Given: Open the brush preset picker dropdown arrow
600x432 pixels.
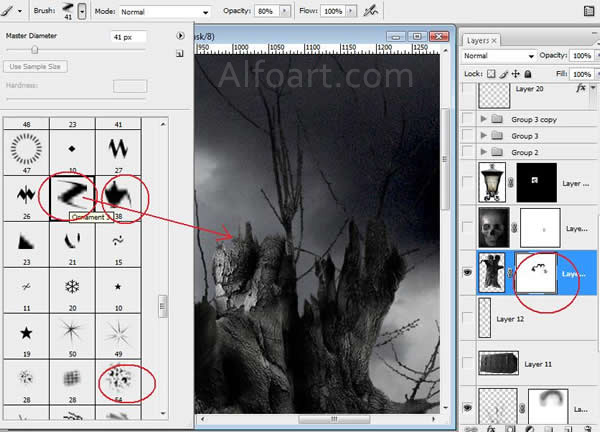Looking at the screenshot, I should click(x=82, y=11).
